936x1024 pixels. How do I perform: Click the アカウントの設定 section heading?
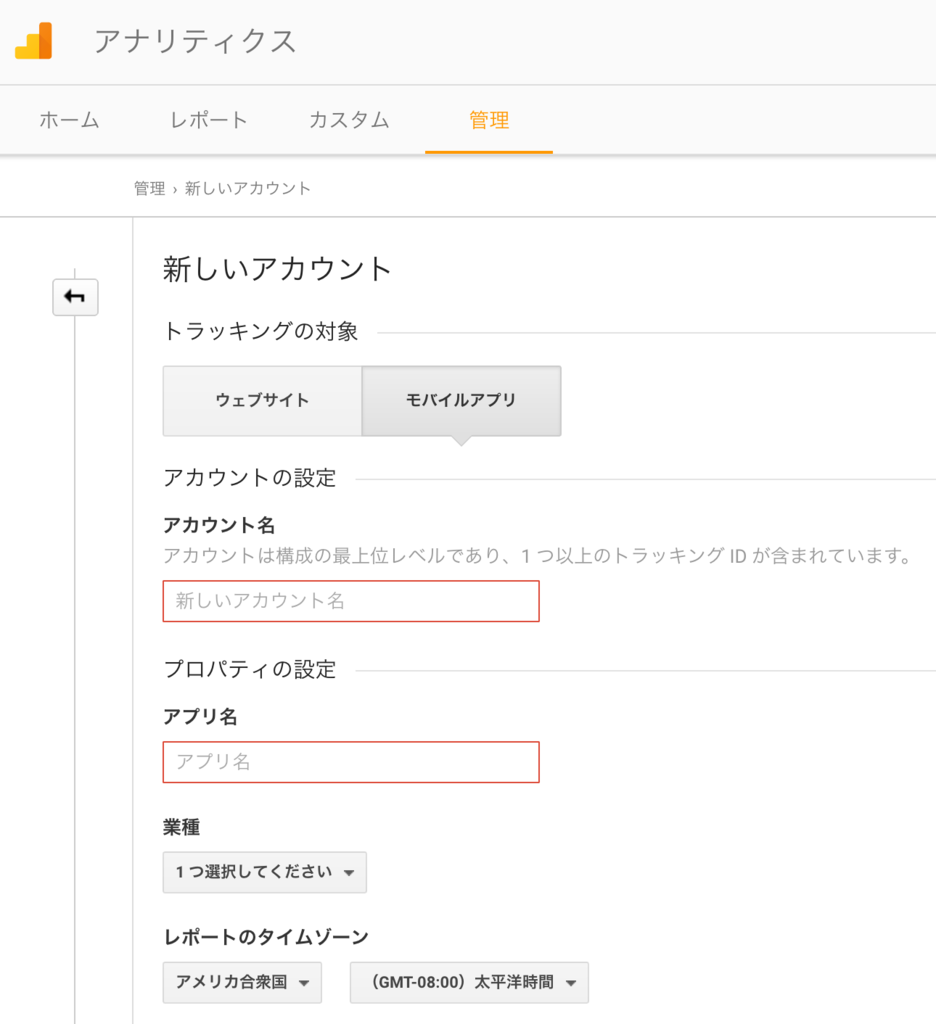[x=250, y=478]
